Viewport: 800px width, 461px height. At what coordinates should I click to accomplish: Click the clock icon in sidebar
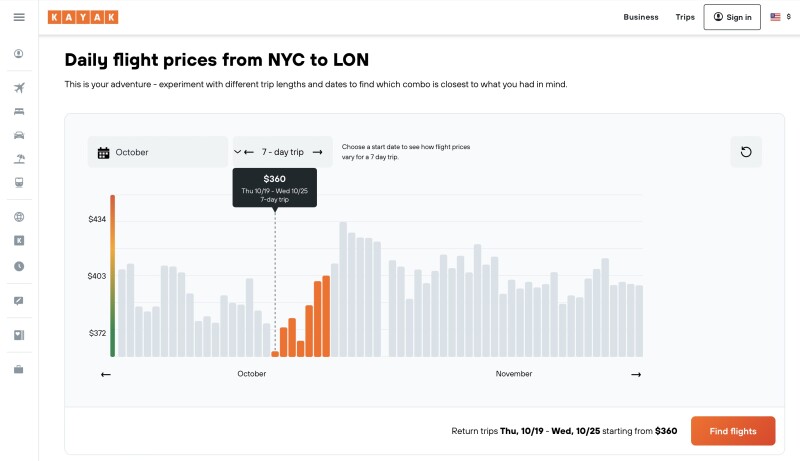pyautogui.click(x=19, y=266)
